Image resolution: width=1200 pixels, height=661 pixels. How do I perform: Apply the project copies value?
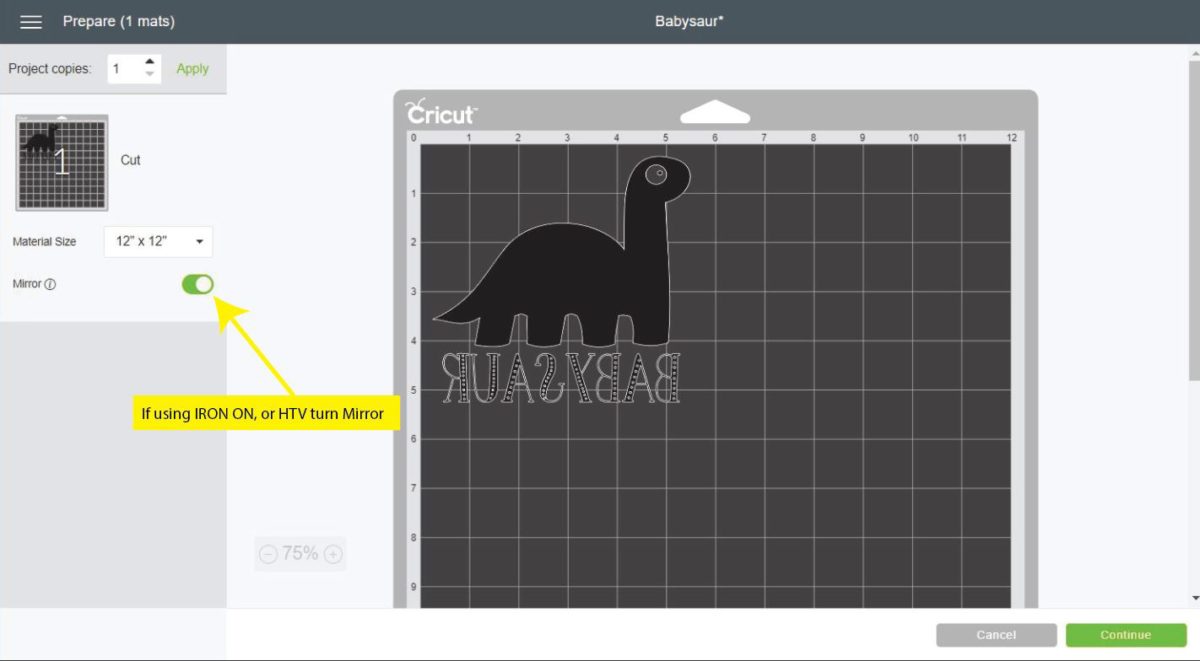tap(193, 69)
